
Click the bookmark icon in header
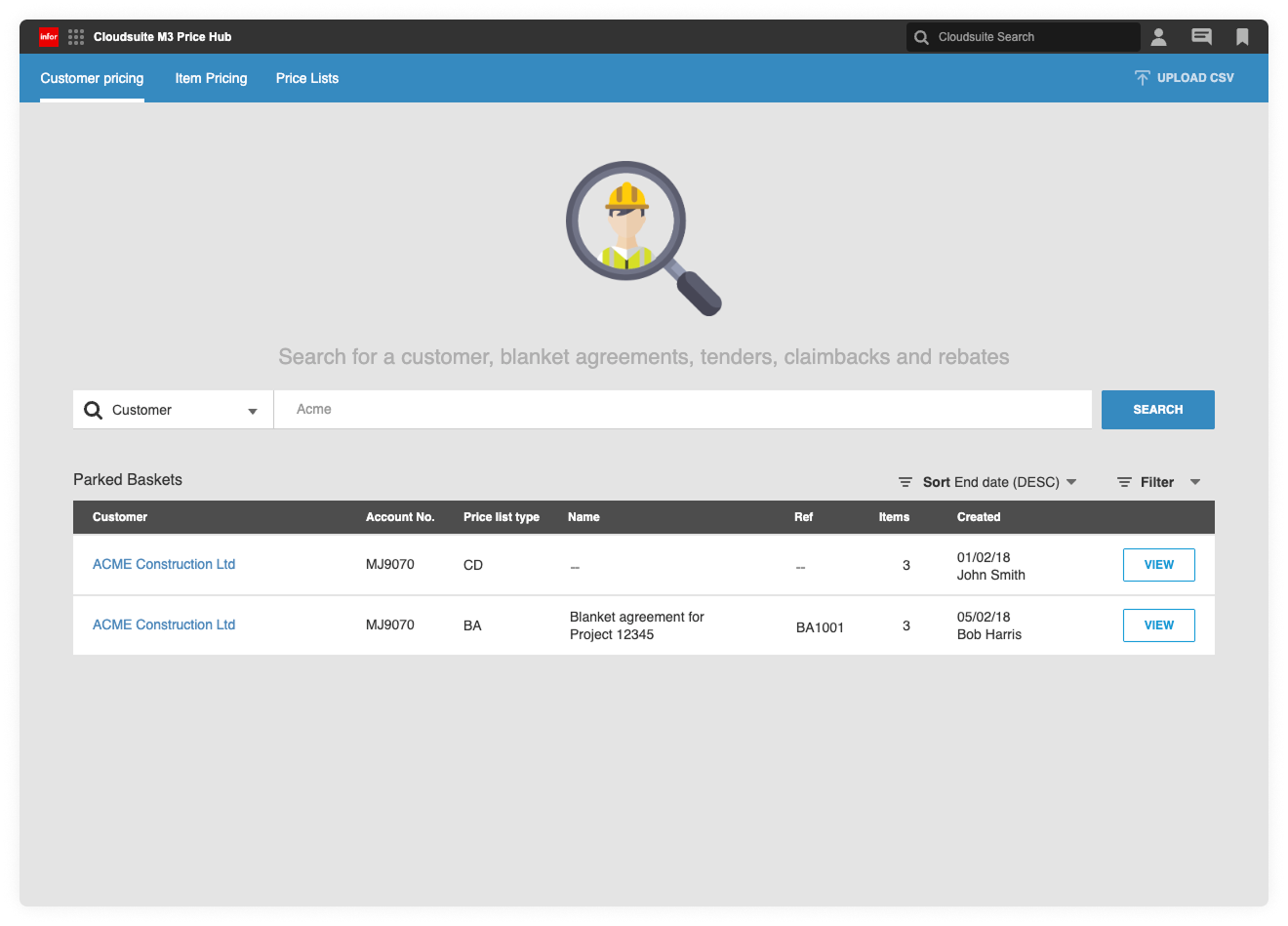pyautogui.click(x=1242, y=37)
